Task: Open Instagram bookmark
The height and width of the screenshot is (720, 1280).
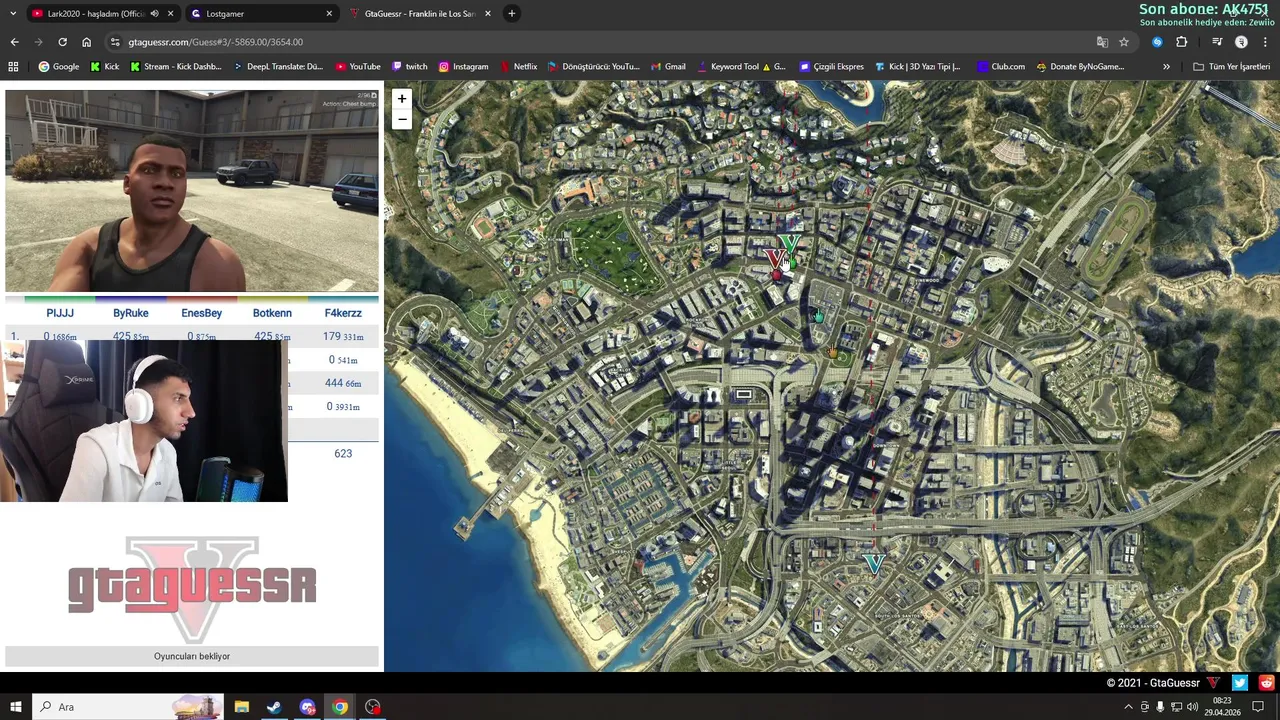Action: [x=464, y=67]
